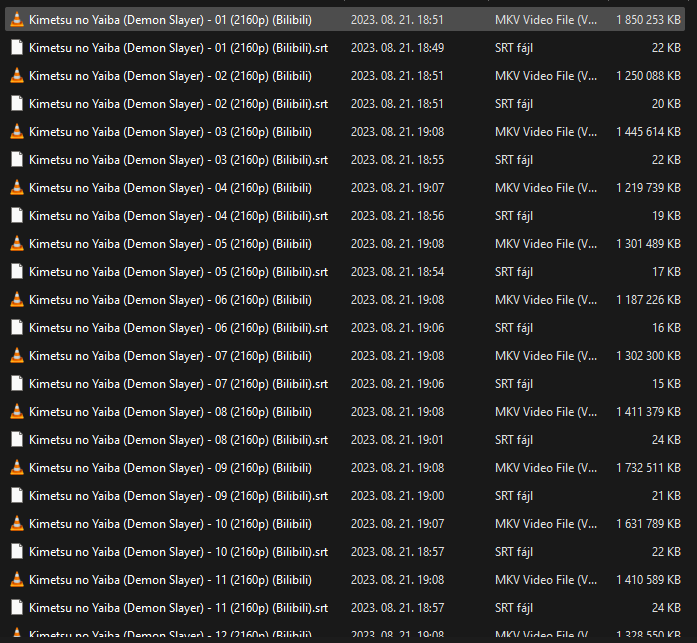Click the VLC cone icon of episode 10 MKV
The width and height of the screenshot is (697, 643).
tap(17, 523)
